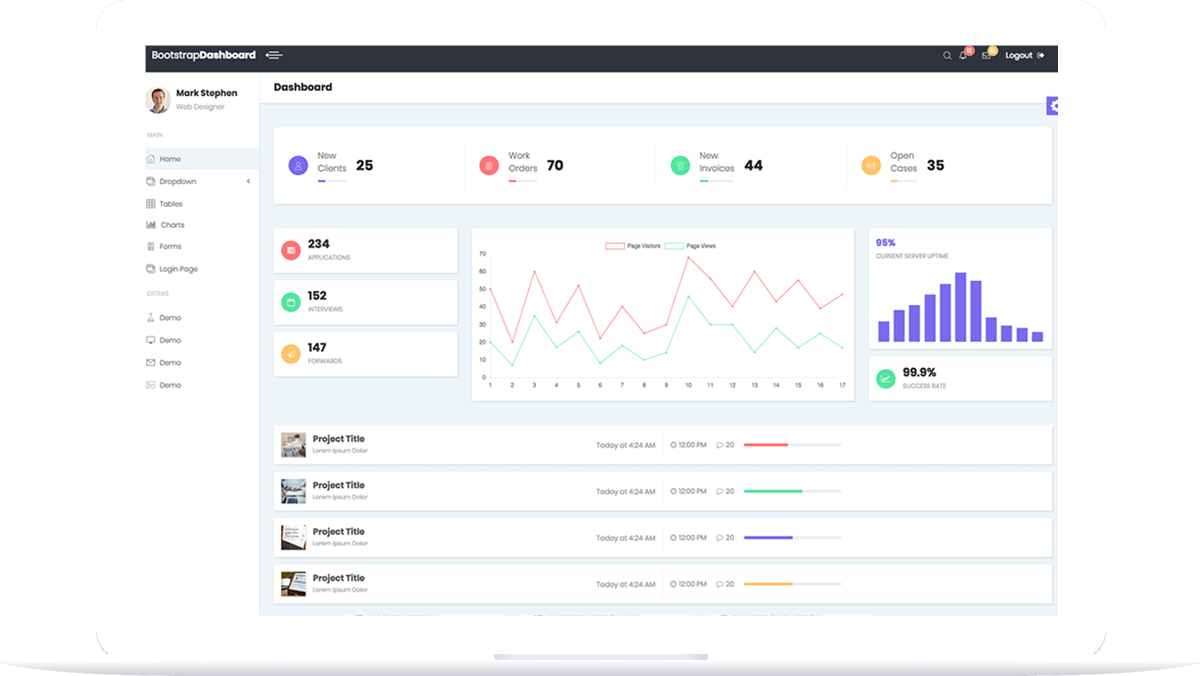Open messages envelope icon in header
This screenshot has width=1200, height=676.
pyautogui.click(x=987, y=55)
